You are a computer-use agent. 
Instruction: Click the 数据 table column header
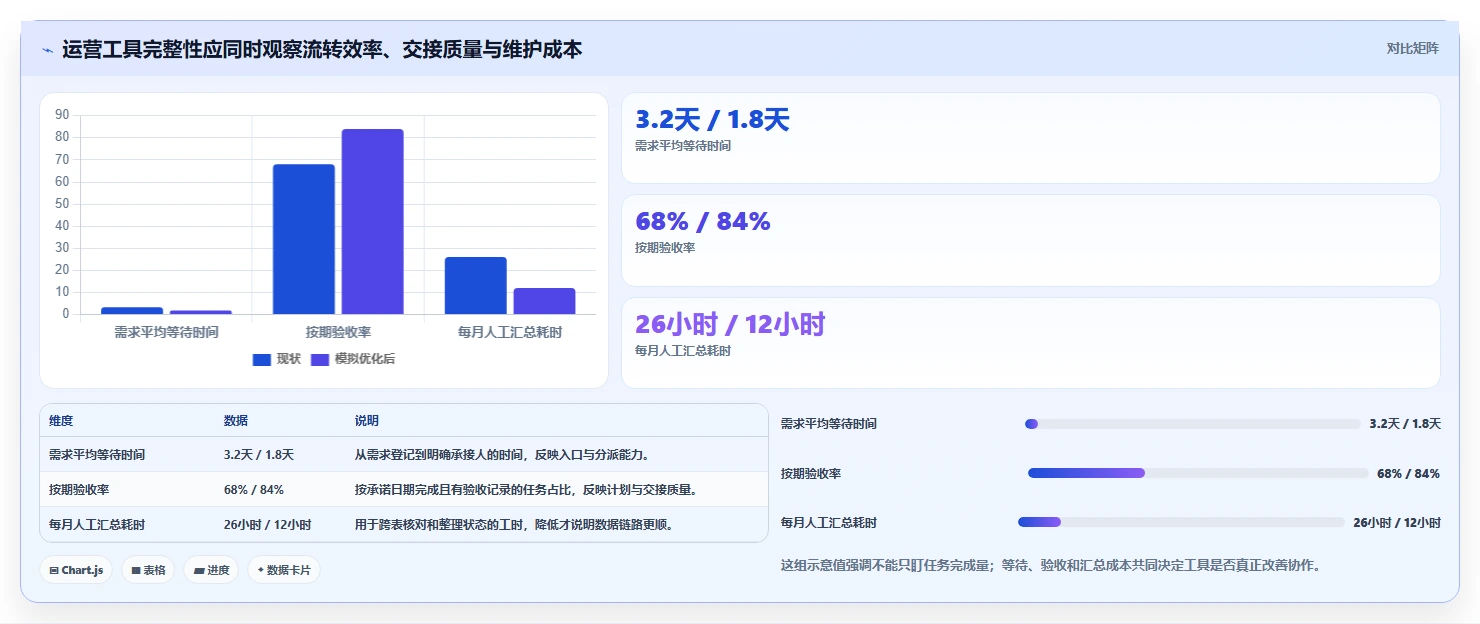236,421
